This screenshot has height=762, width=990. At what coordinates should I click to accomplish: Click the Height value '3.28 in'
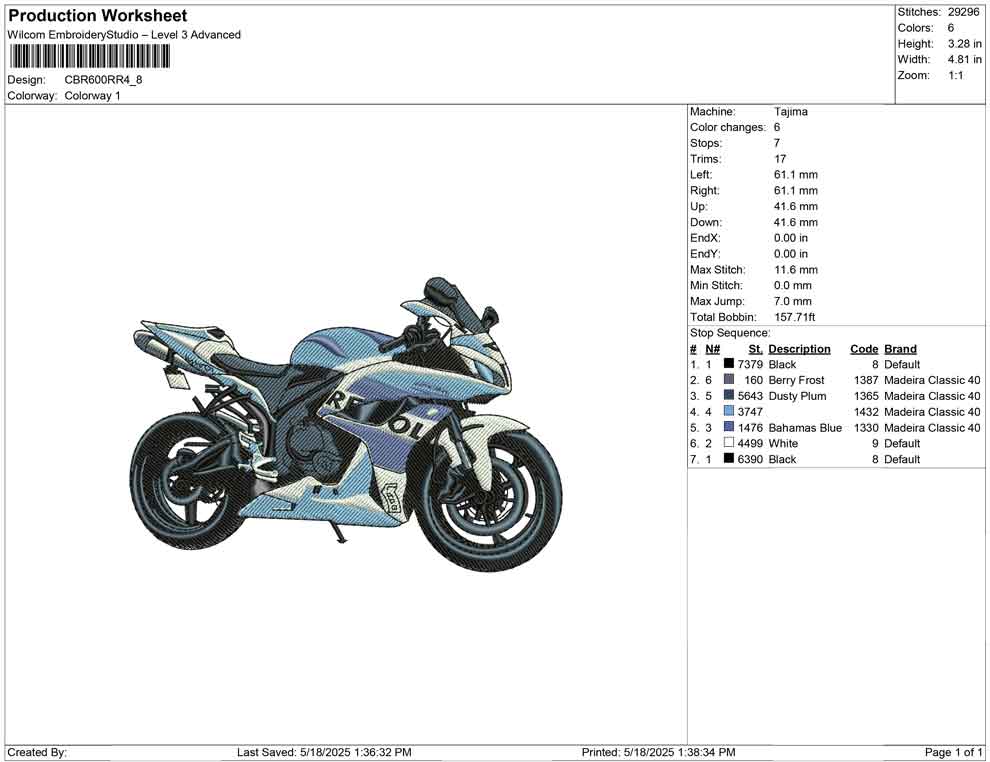click(965, 44)
